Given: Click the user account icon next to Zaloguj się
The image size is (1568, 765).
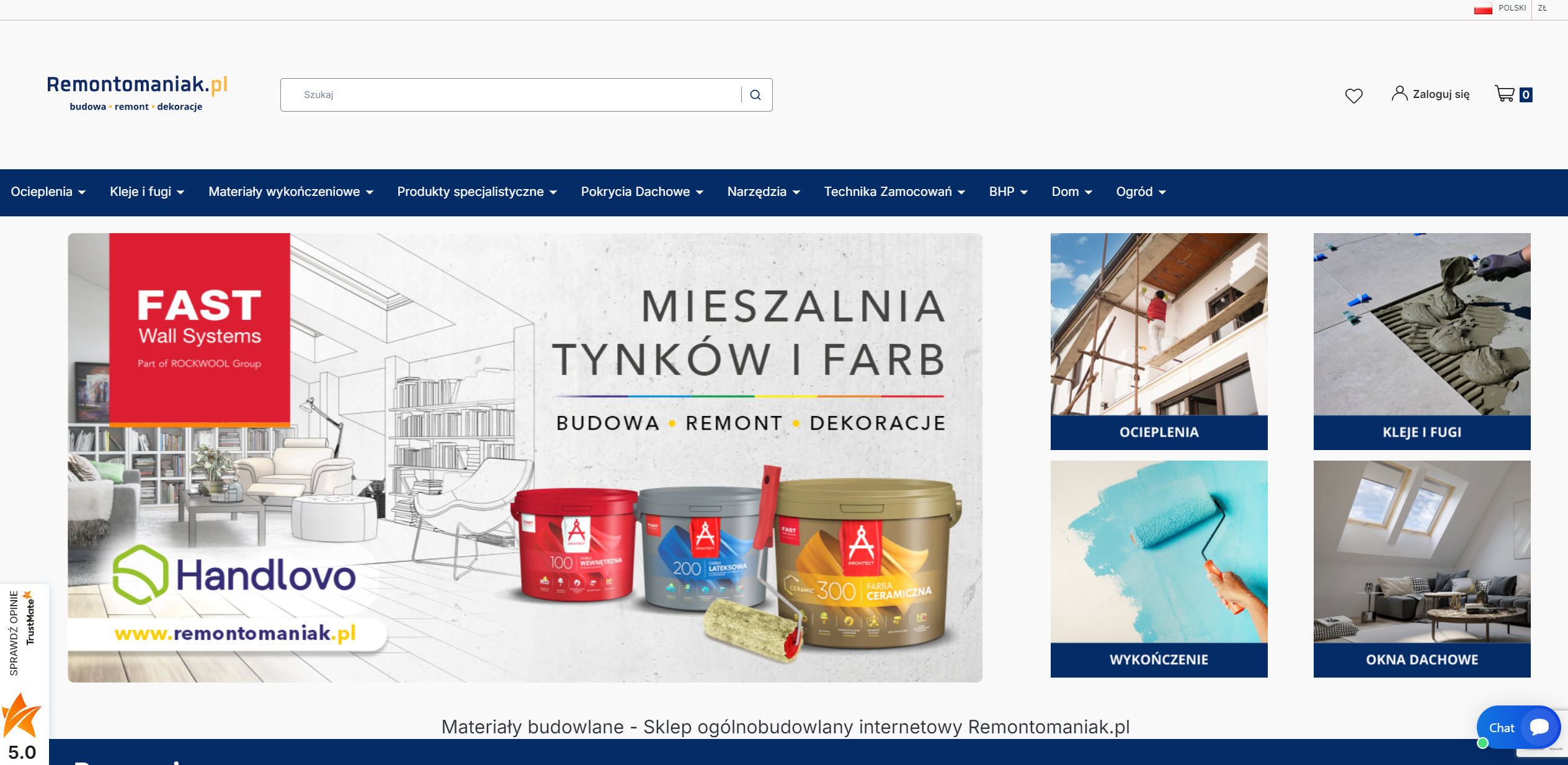Looking at the screenshot, I should point(1399,94).
